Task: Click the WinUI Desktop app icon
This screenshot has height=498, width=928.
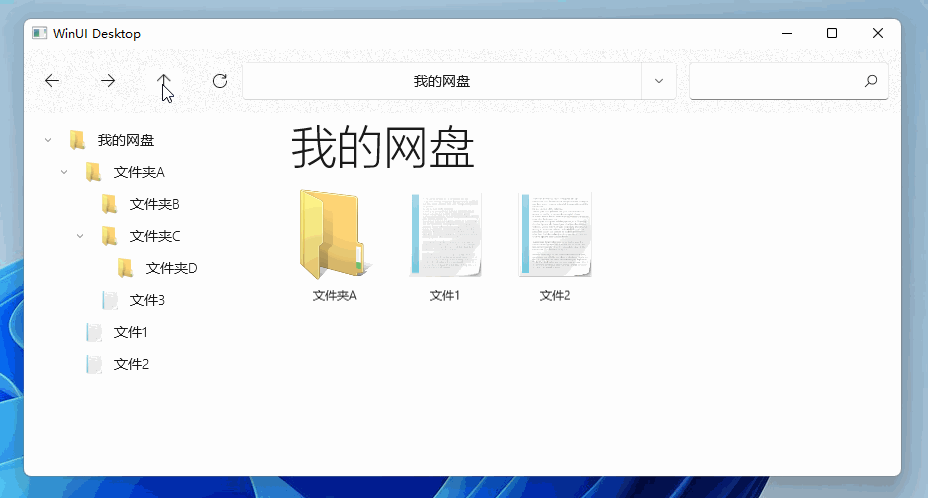Action: point(40,33)
